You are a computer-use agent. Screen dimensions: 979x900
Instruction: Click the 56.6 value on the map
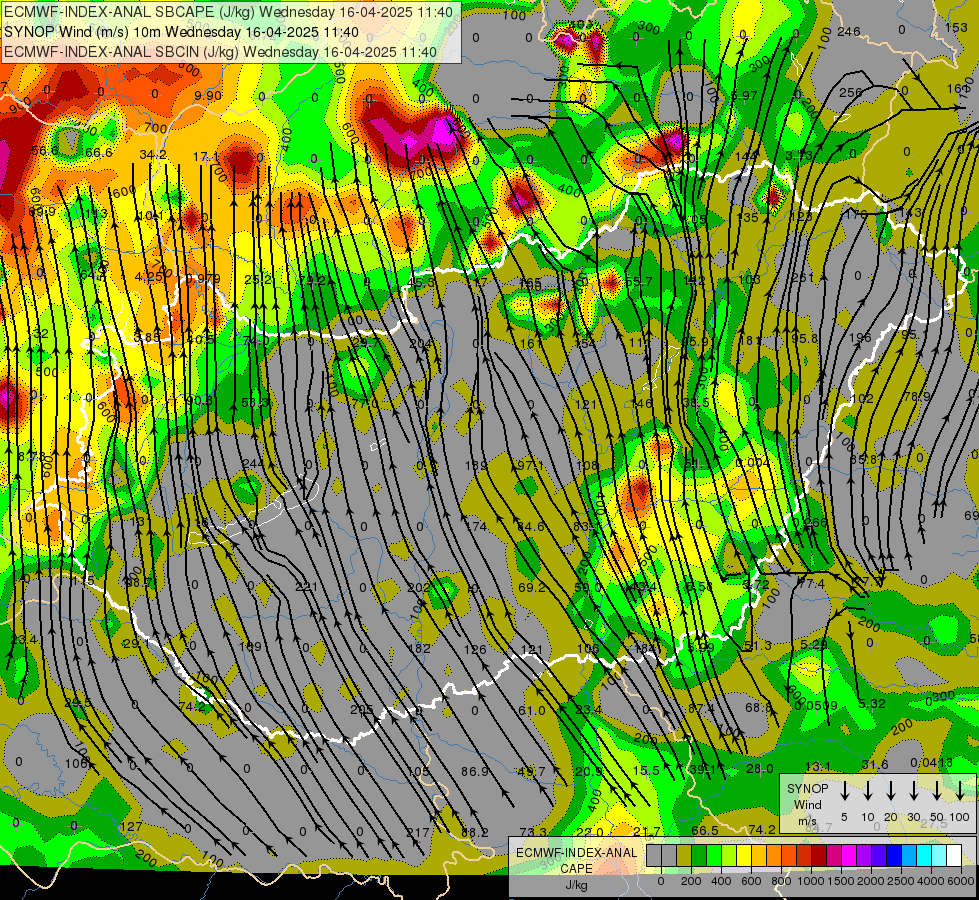coord(44,151)
